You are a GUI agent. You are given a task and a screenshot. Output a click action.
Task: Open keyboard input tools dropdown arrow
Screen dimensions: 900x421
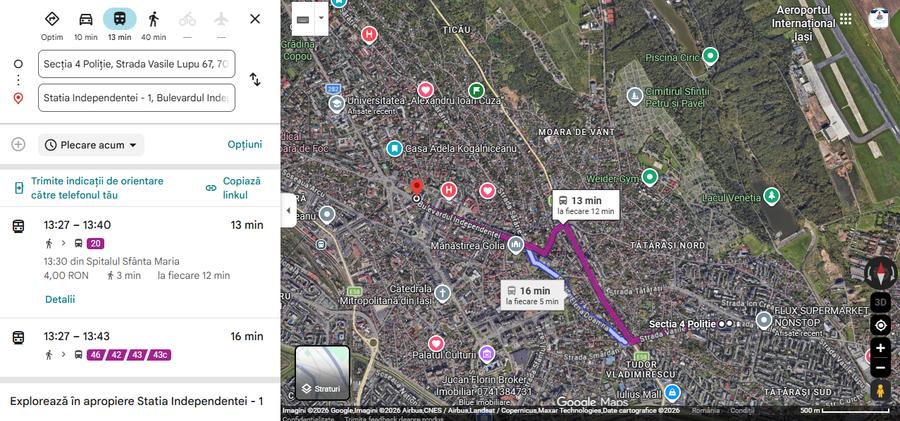[321, 18]
